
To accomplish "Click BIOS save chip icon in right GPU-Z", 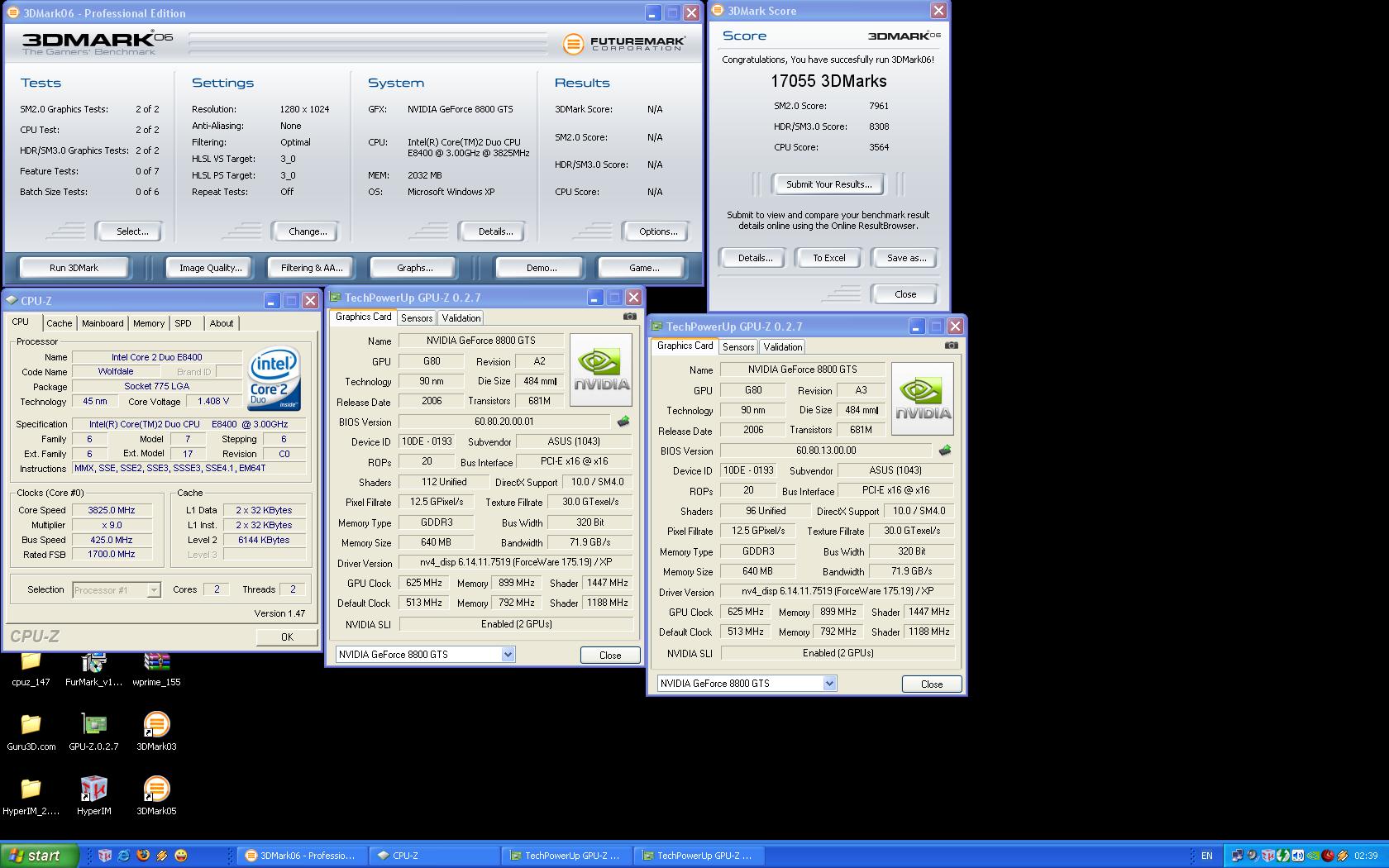I will pos(945,451).
